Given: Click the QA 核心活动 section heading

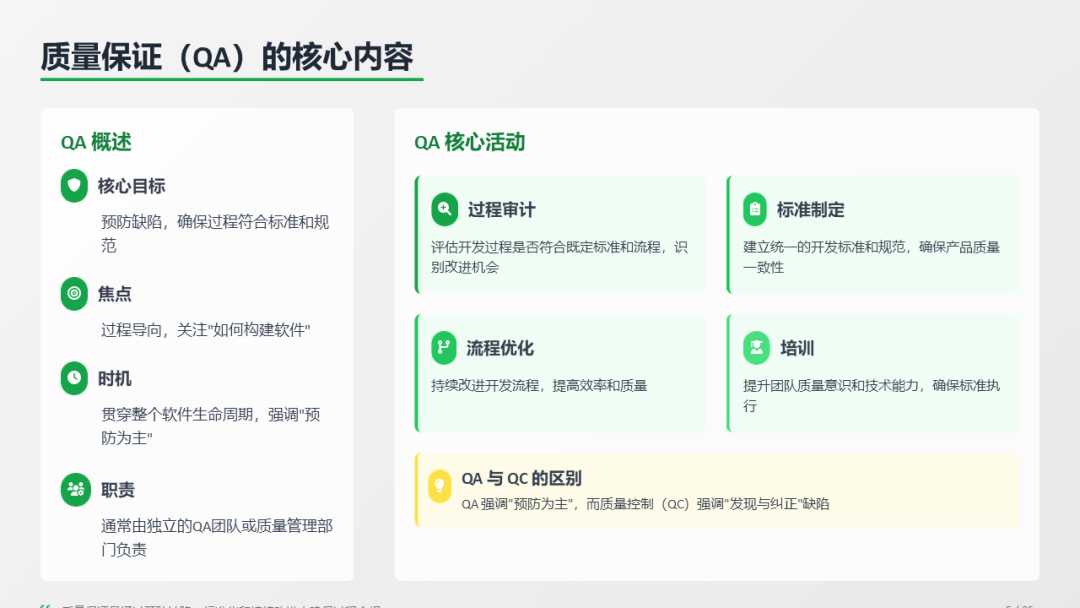Looking at the screenshot, I should click(469, 142).
